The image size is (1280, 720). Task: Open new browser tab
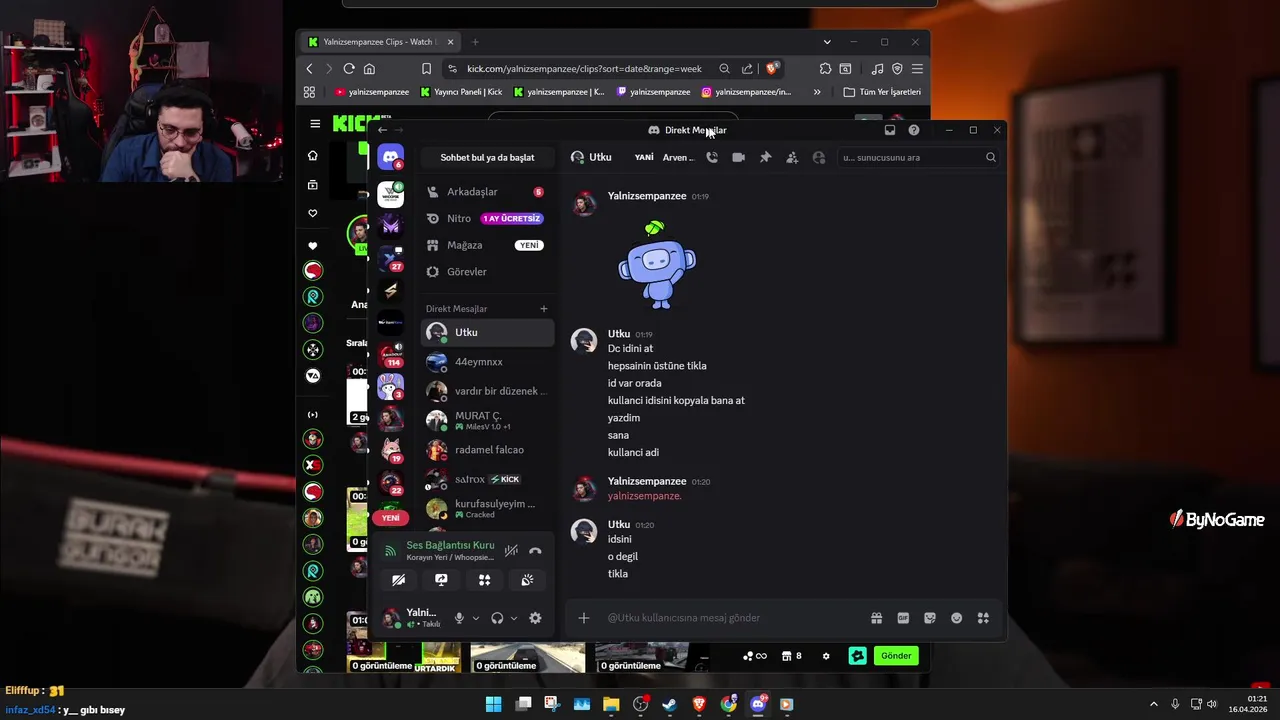475,42
